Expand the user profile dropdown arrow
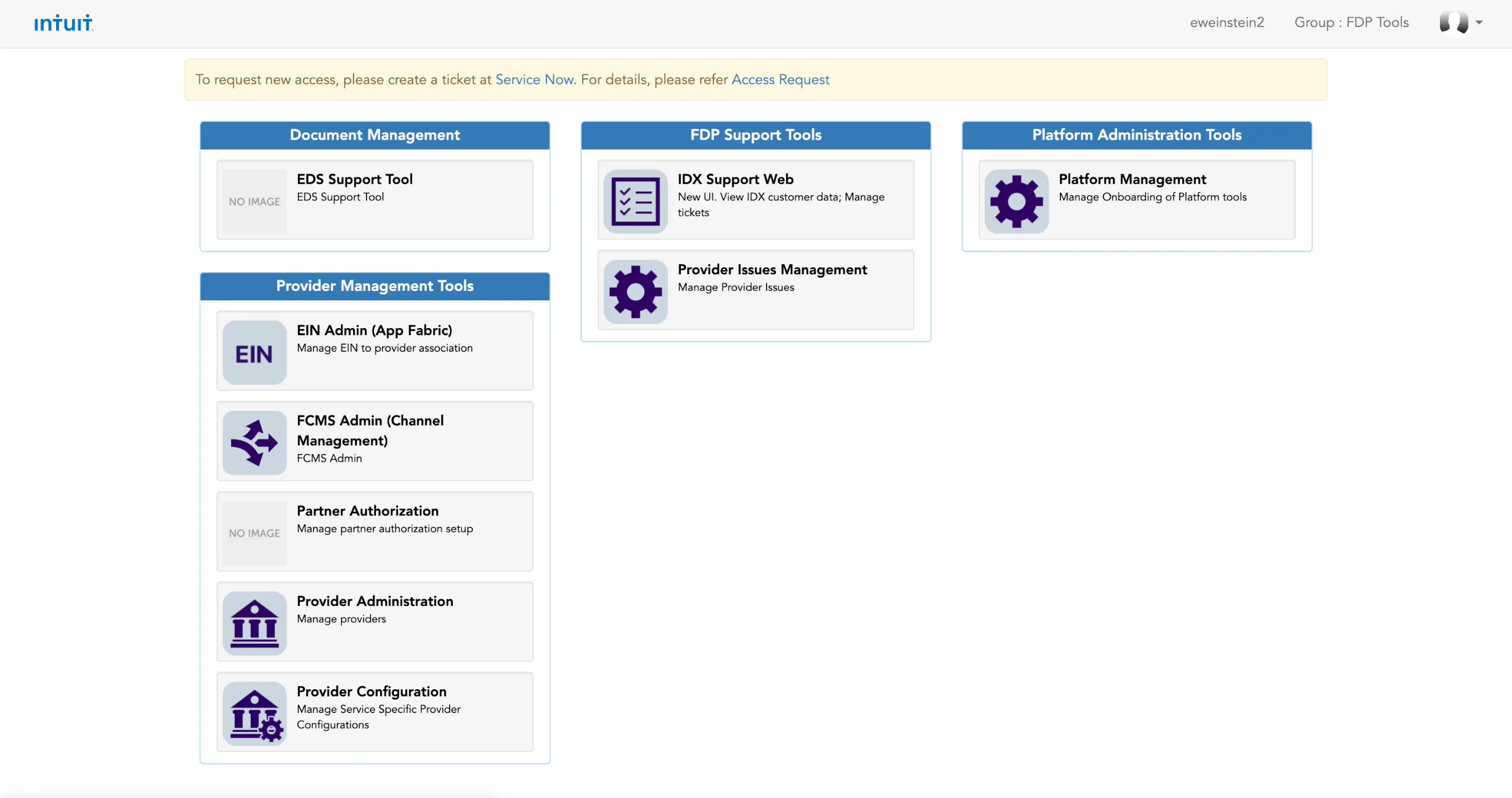1512x798 pixels. tap(1479, 22)
